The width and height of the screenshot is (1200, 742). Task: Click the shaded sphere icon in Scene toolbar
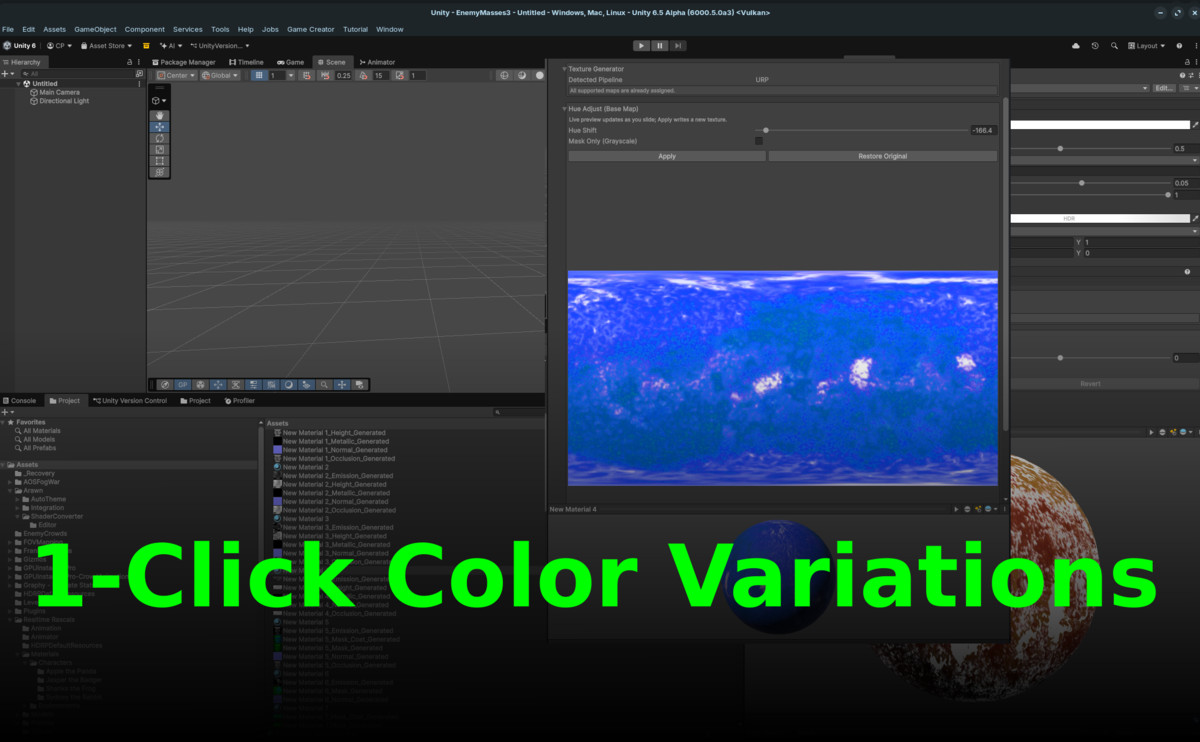point(522,75)
